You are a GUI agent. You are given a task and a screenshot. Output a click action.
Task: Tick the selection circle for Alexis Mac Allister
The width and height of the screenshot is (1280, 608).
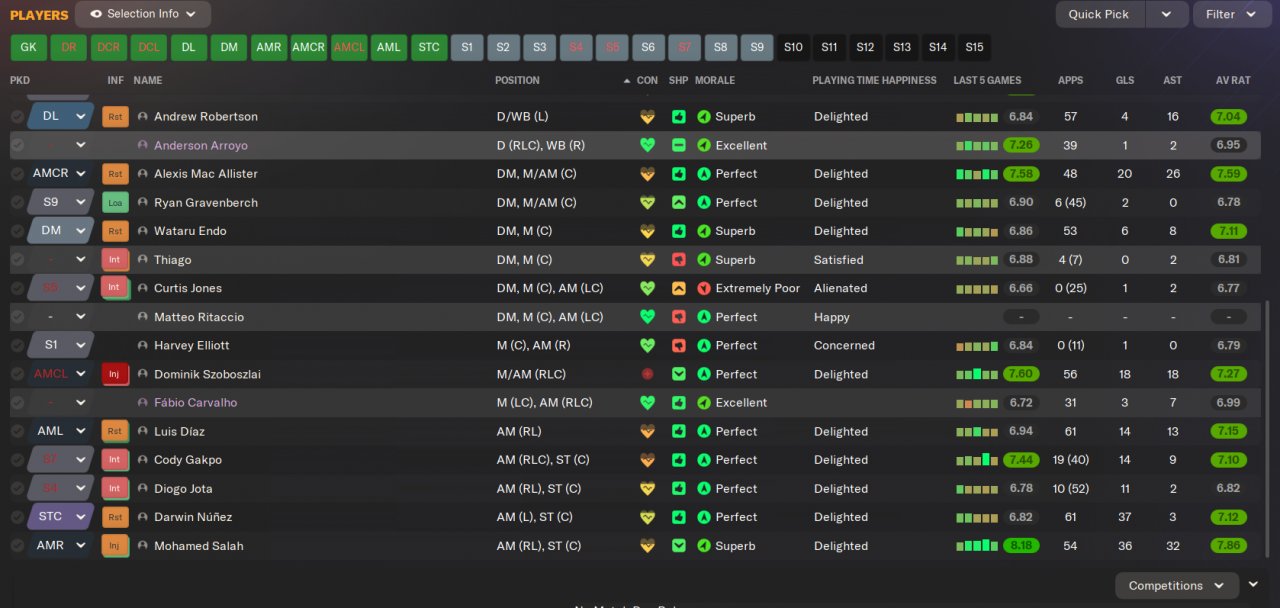point(17,174)
